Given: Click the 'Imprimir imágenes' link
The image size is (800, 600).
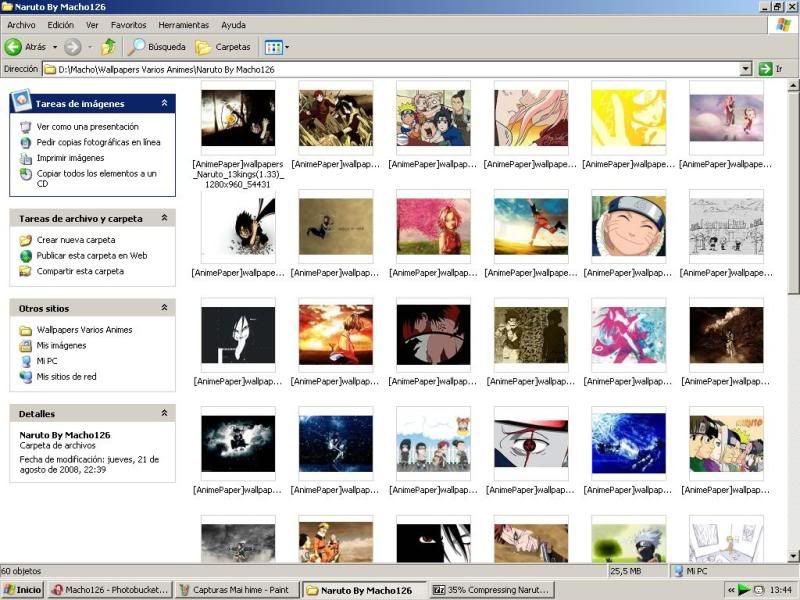Looking at the screenshot, I should click(x=70, y=158).
